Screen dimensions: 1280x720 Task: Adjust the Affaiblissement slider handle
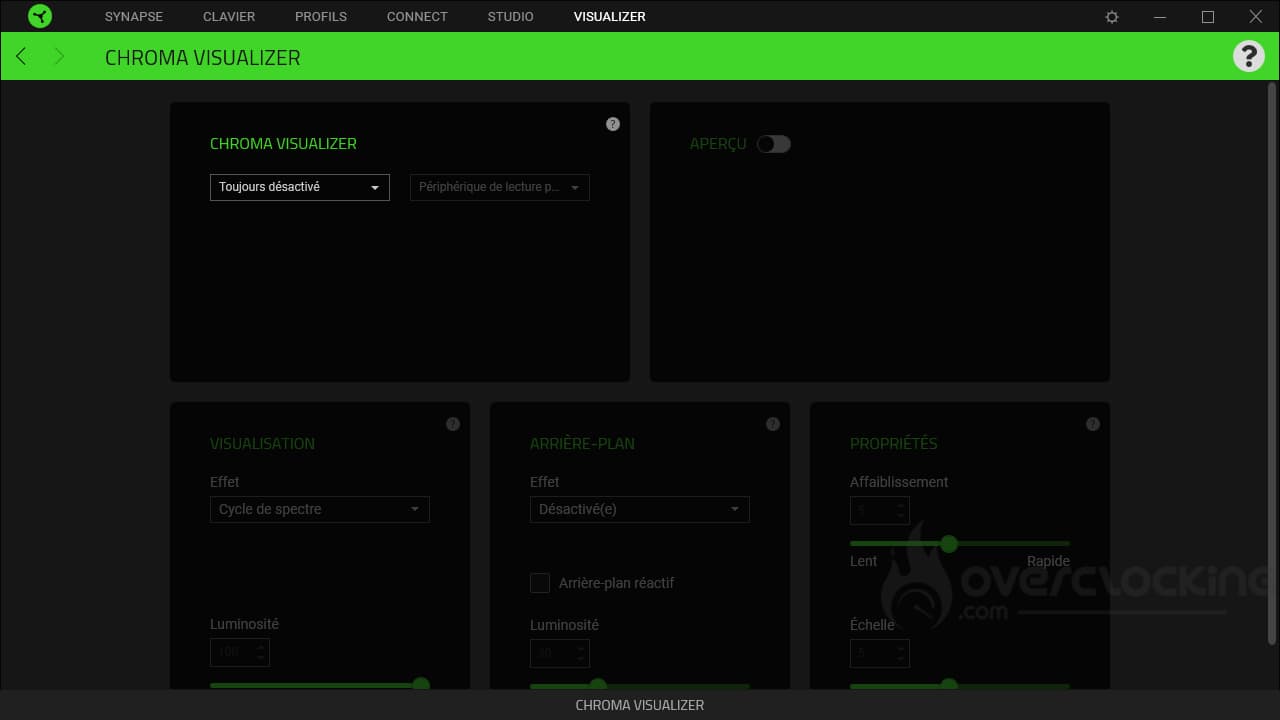coord(949,544)
